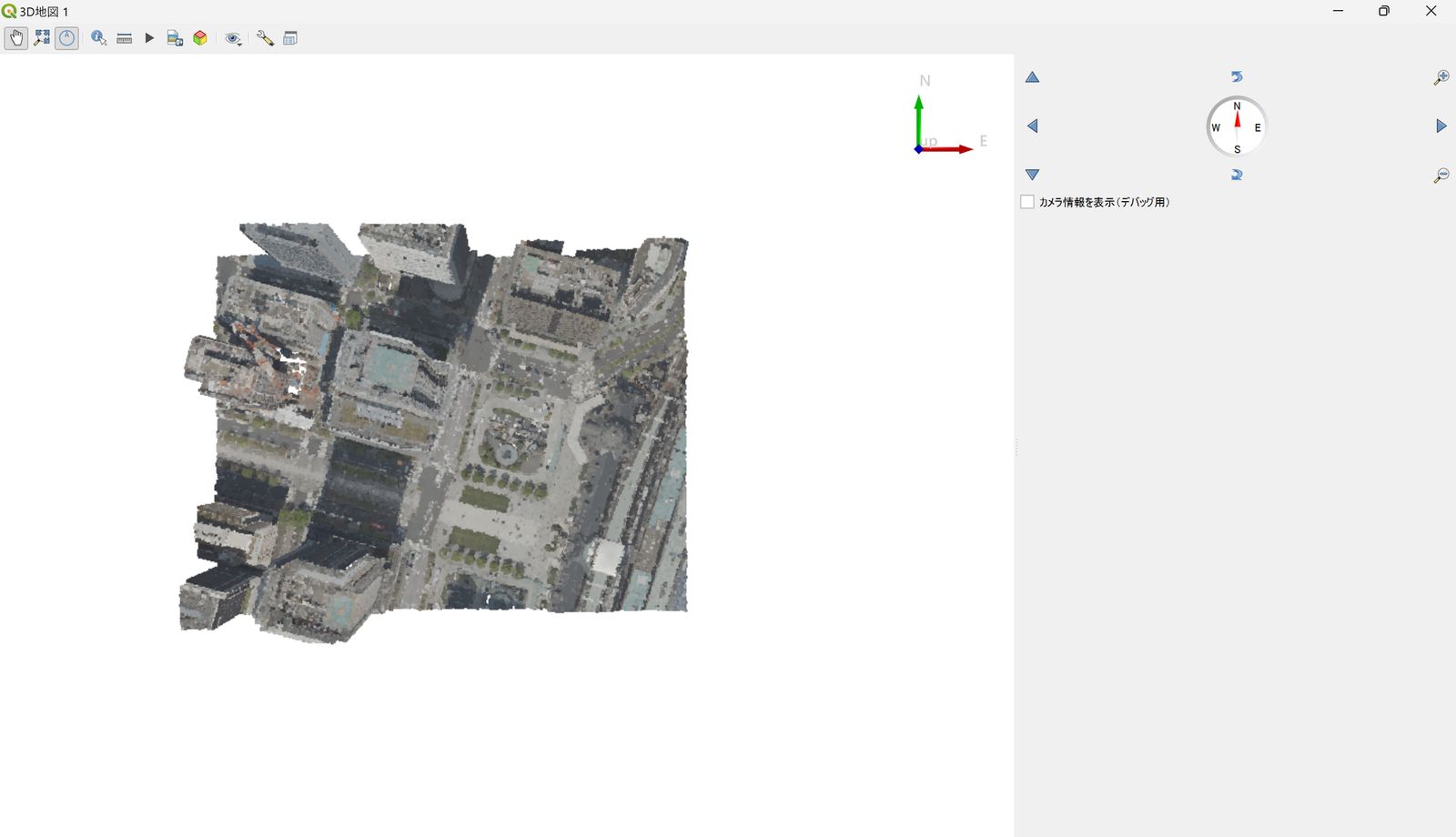
Task: Tilt camera up with curved arrow above compass
Action: click(x=1237, y=76)
